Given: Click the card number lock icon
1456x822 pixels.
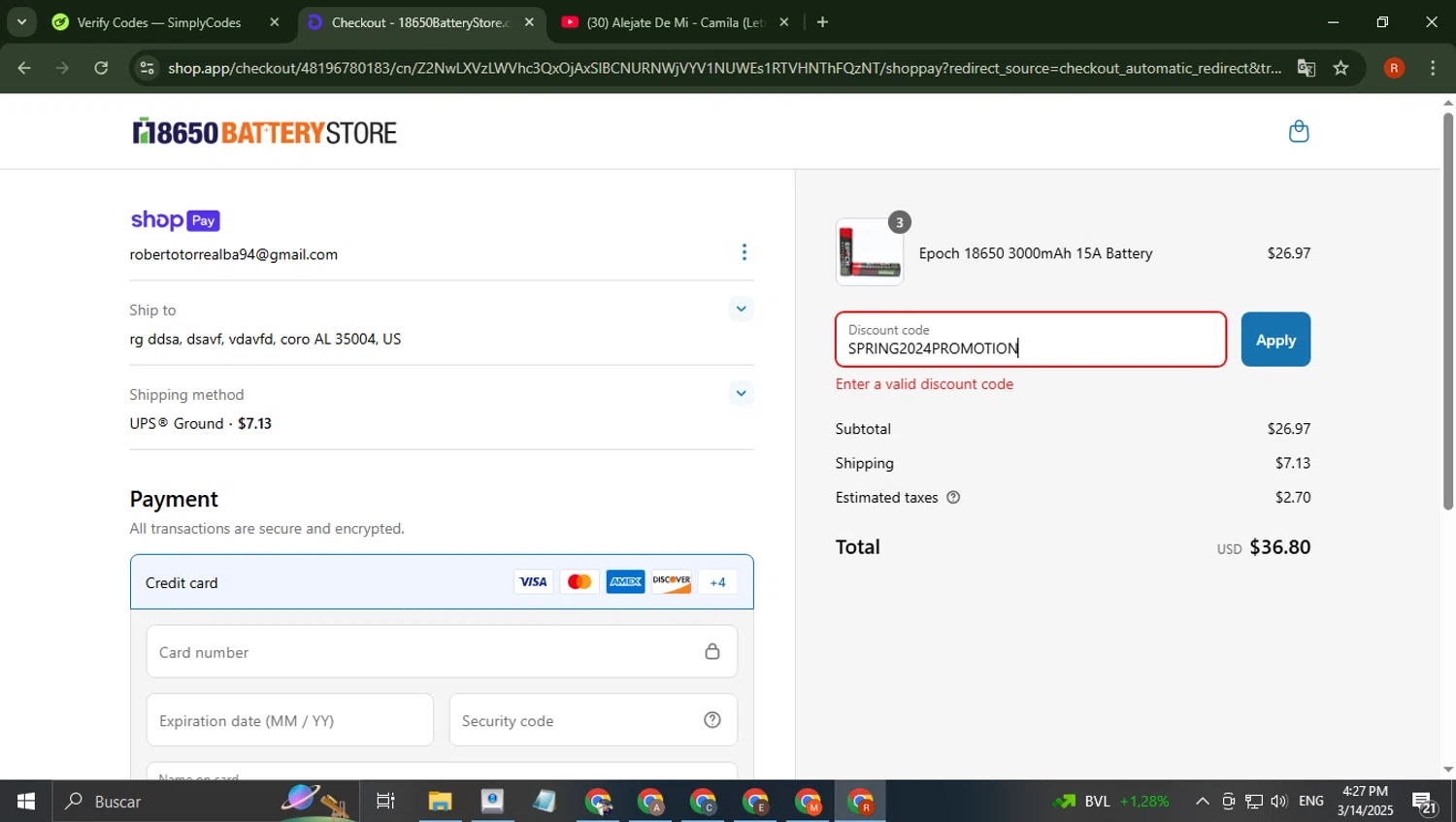Looking at the screenshot, I should [x=712, y=651].
